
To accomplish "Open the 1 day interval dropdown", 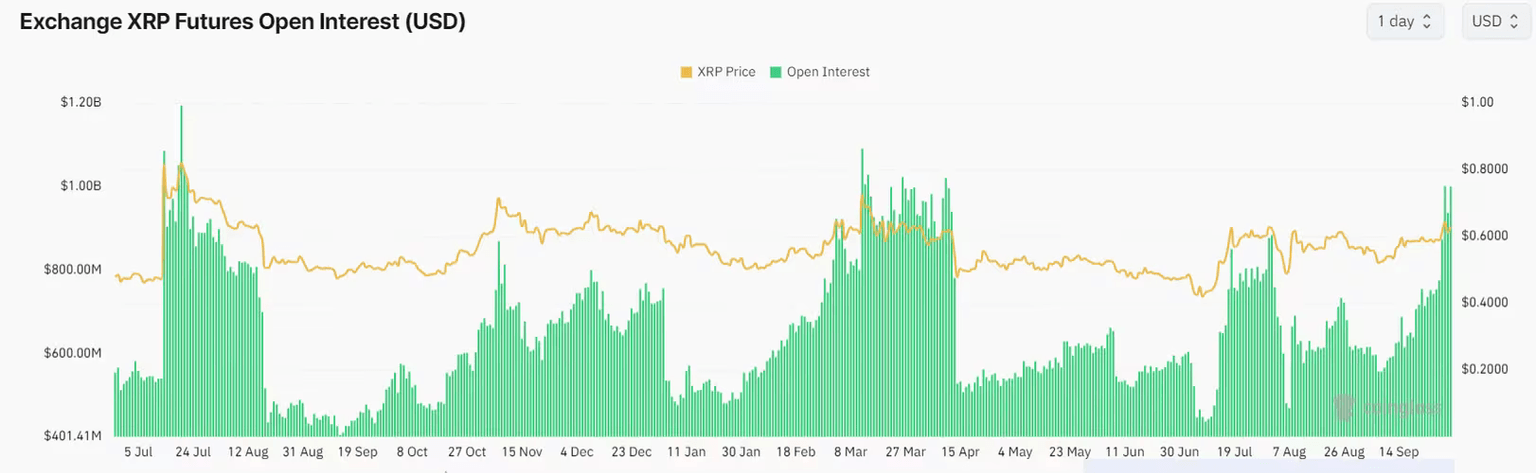I will pos(1405,21).
